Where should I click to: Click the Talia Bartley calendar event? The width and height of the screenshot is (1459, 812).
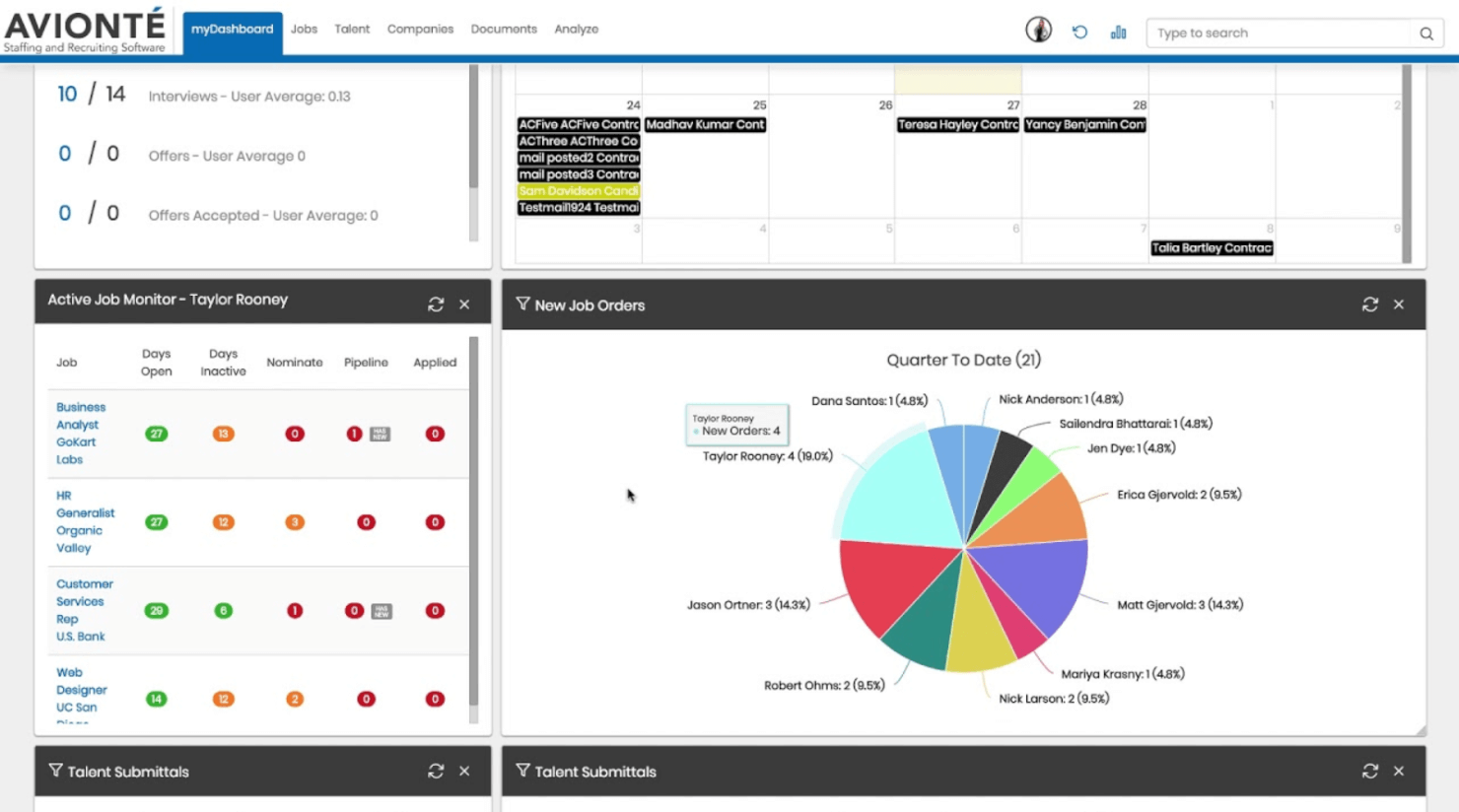pyautogui.click(x=1212, y=248)
